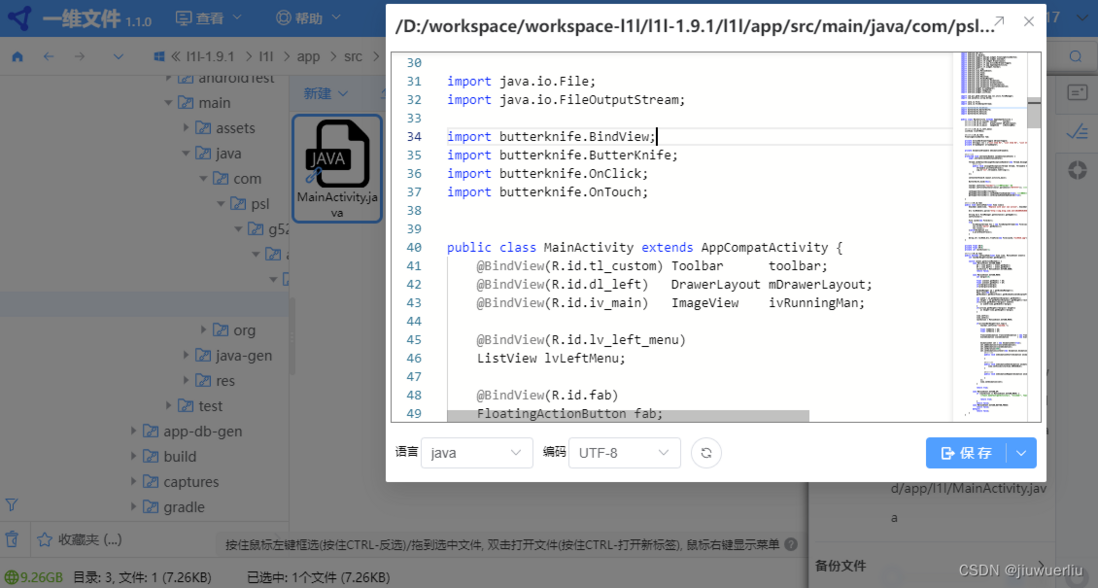The image size is (1098, 588).
Task: Close the editor dialog
Action: (x=1029, y=22)
